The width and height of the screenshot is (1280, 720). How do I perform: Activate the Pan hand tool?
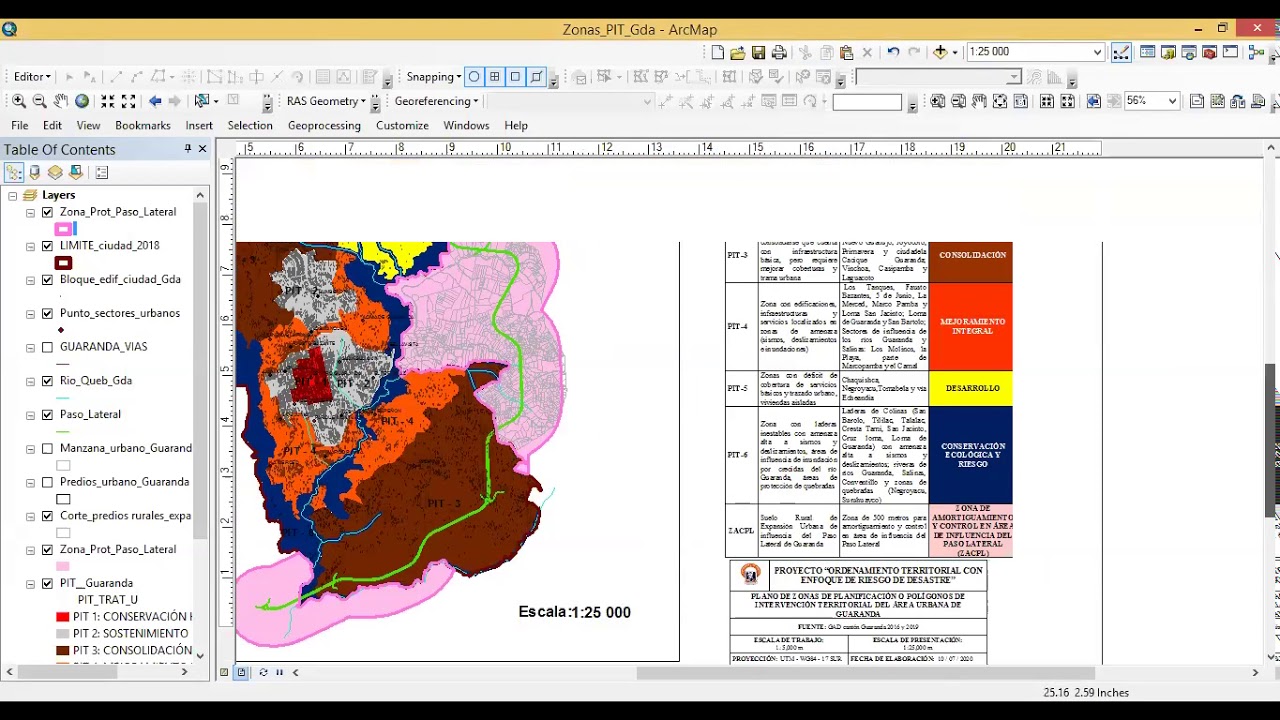[x=60, y=101]
